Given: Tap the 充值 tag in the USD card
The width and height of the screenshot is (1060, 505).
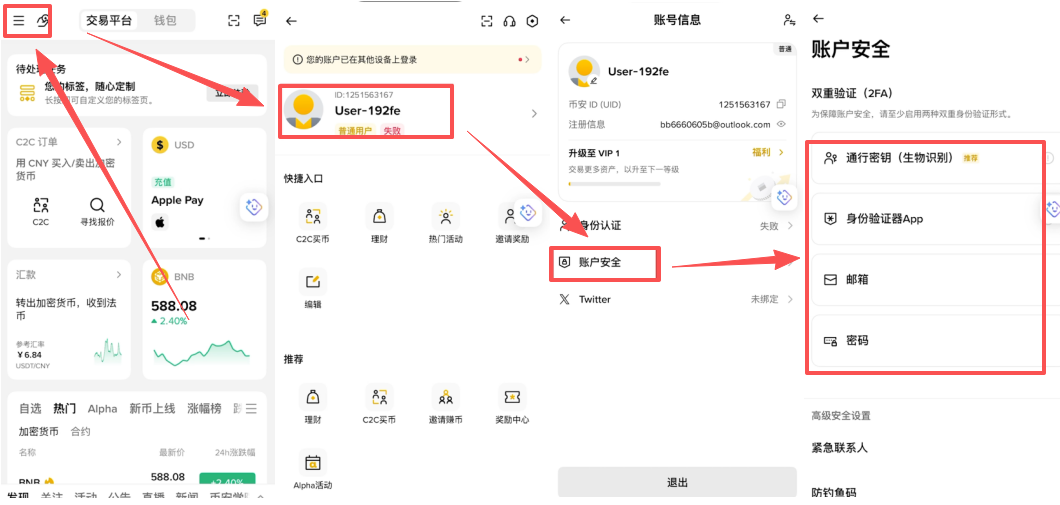Looking at the screenshot, I should 162,182.
